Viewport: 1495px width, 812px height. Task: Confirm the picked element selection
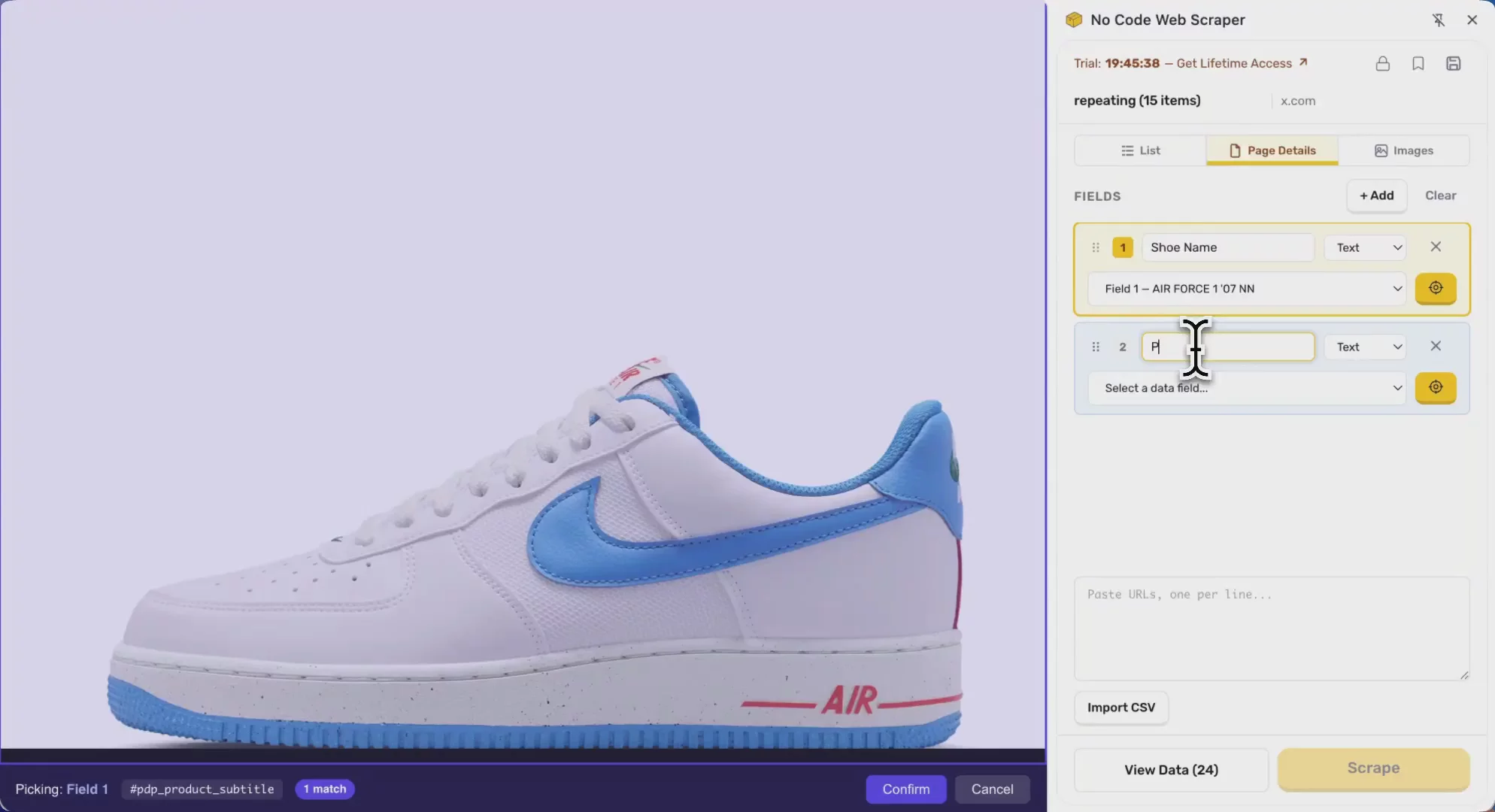[905, 789]
